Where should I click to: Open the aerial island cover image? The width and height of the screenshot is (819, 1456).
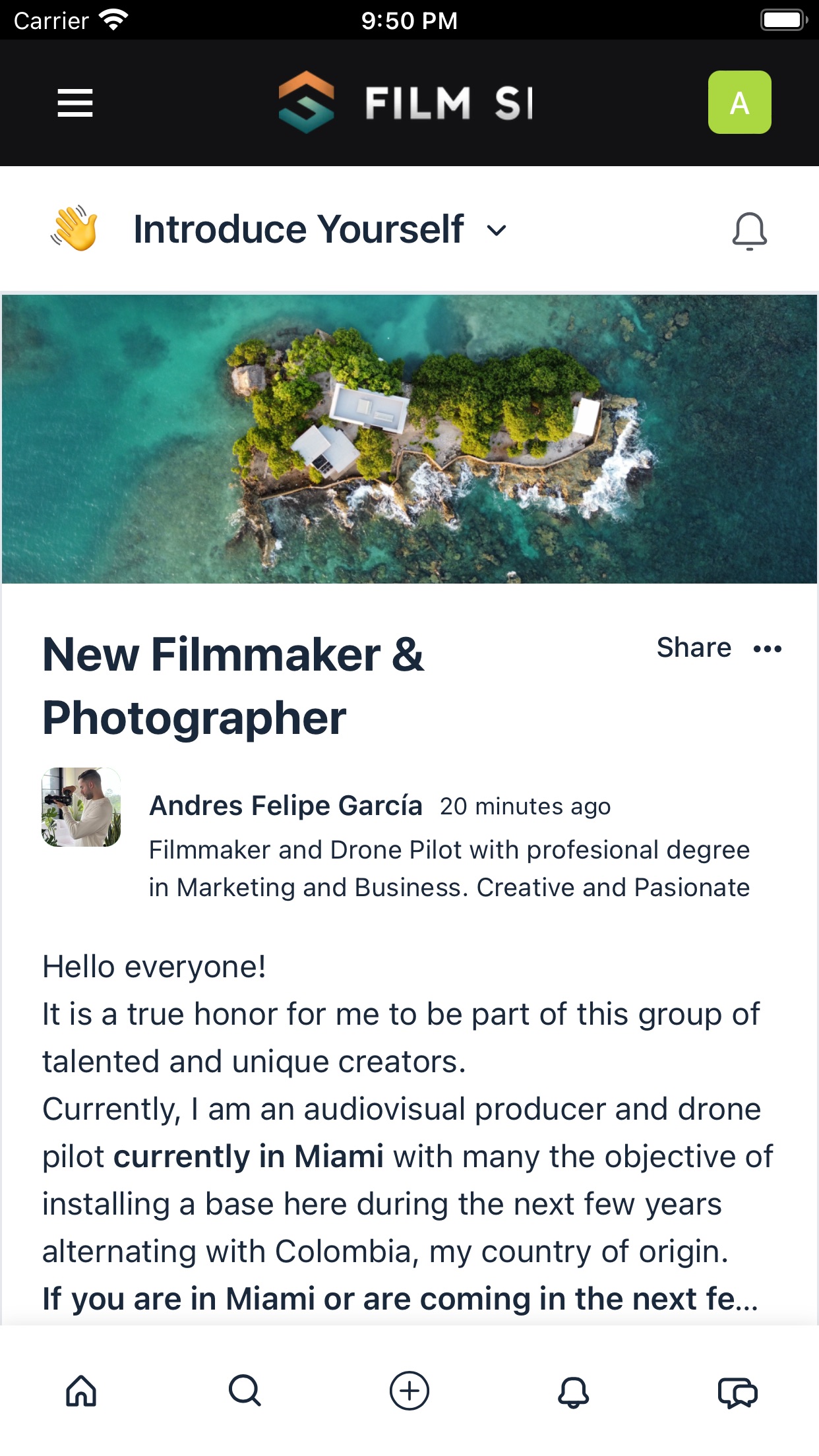(x=409, y=439)
